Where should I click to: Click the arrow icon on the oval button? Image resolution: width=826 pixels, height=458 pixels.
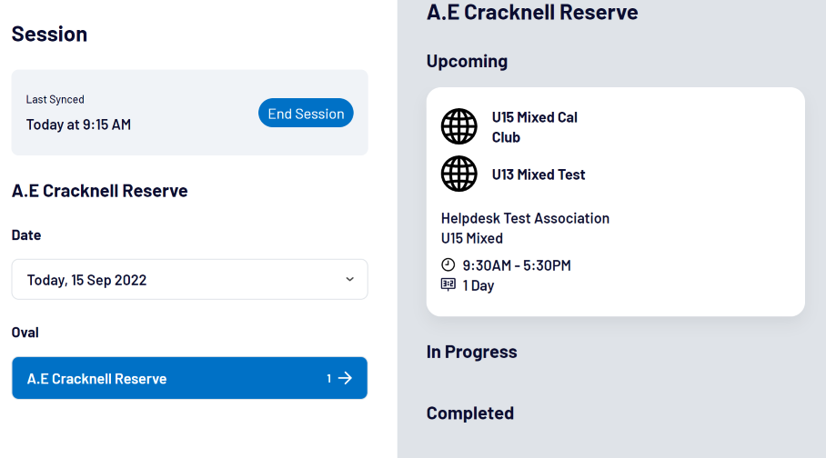345,378
